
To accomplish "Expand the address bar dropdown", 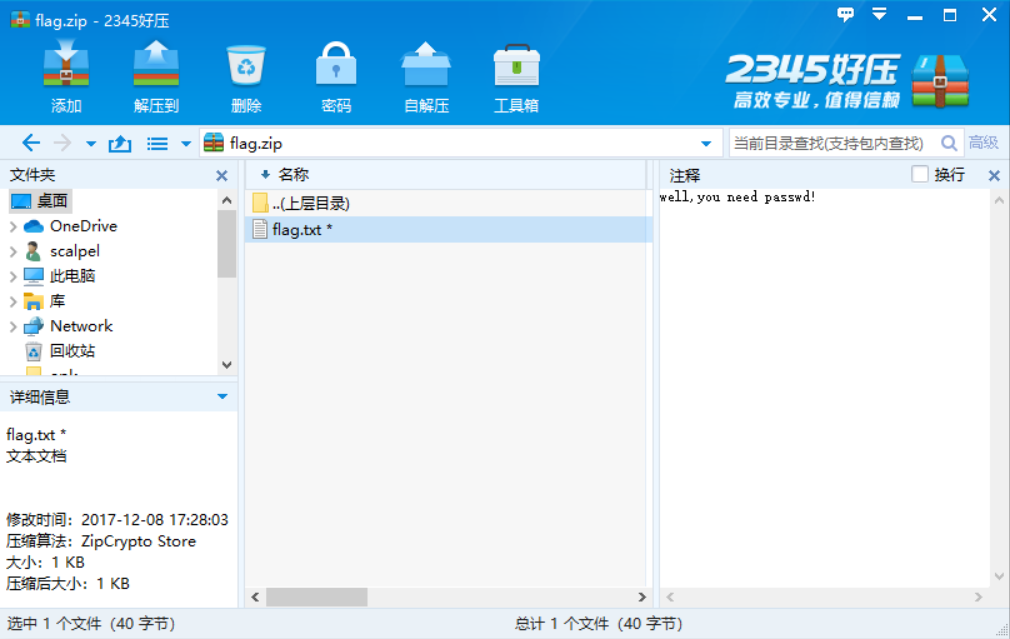I will click(x=706, y=144).
